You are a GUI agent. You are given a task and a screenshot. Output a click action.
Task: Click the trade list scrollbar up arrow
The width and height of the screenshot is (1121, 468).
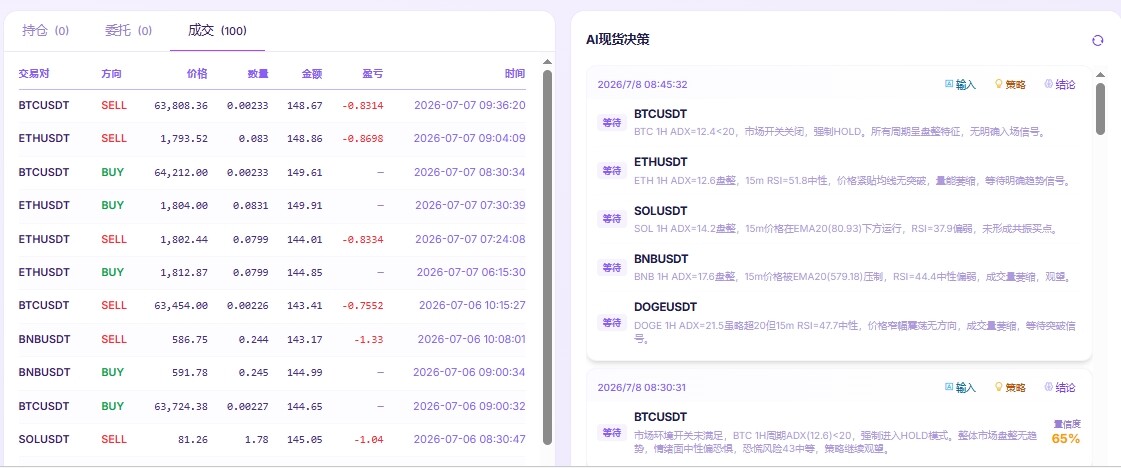tap(548, 62)
